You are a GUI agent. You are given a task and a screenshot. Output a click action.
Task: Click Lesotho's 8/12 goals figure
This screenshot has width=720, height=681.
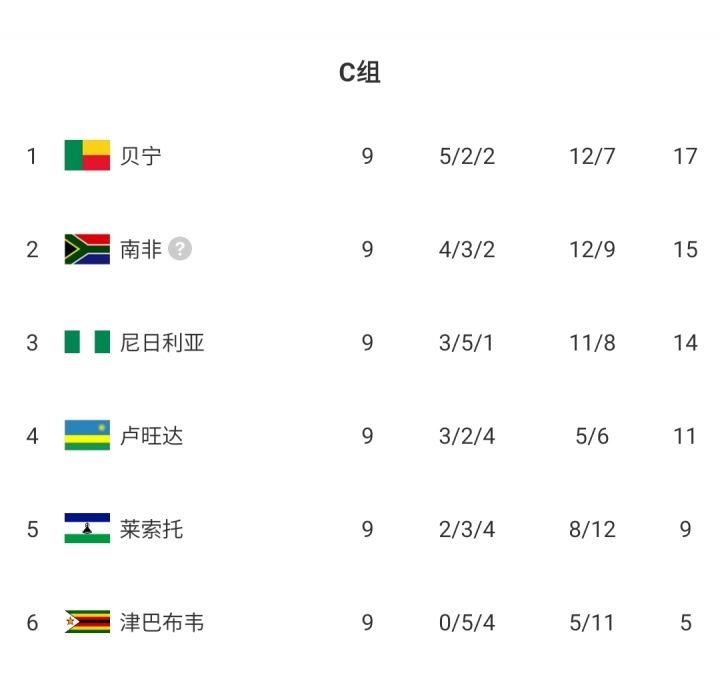592,529
